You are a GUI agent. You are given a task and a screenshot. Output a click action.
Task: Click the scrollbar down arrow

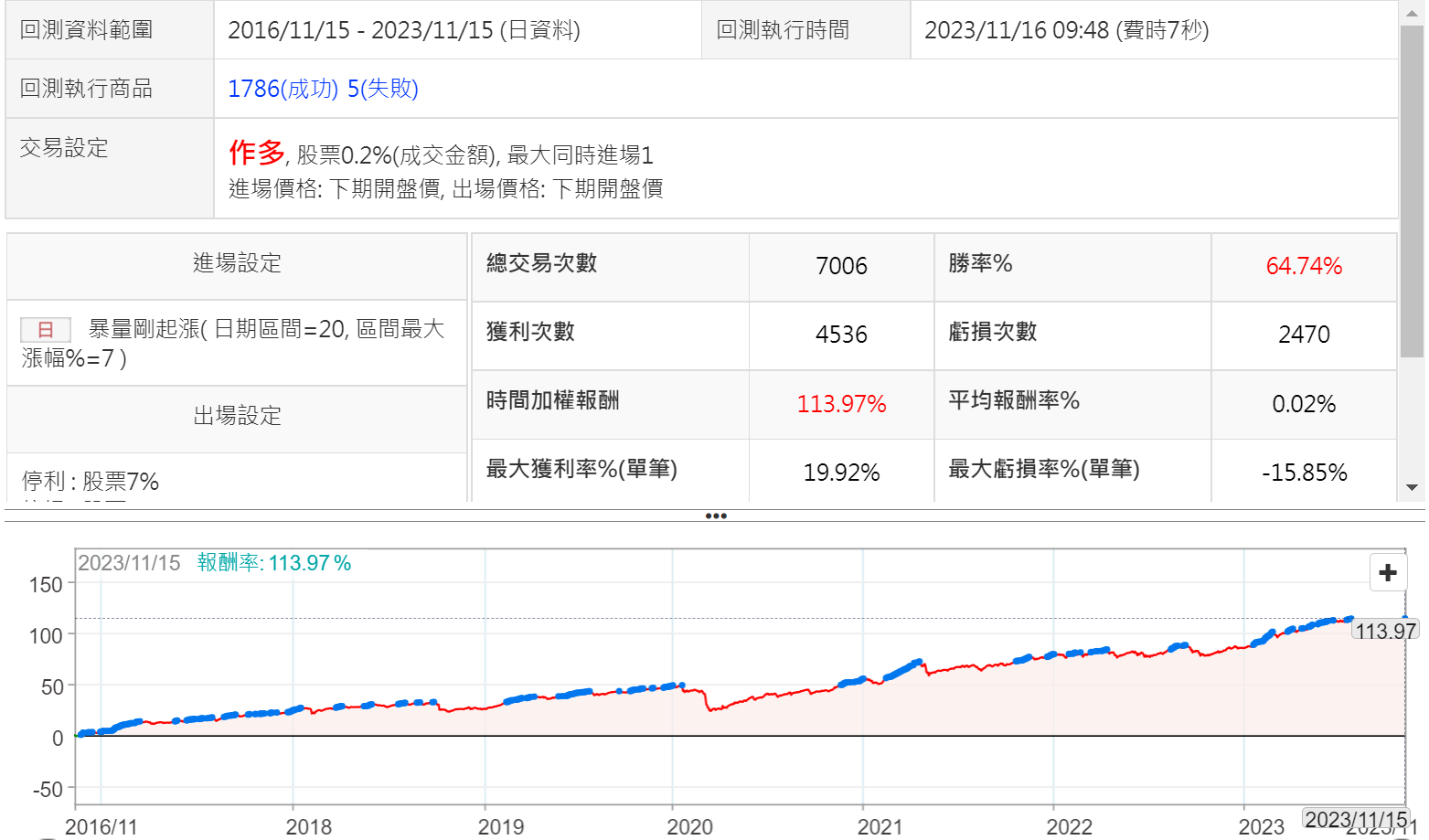click(1413, 488)
